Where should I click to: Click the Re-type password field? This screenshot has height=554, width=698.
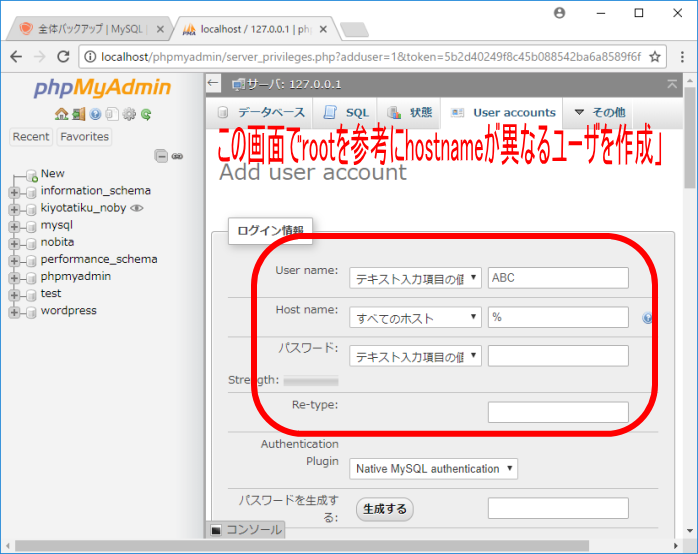558,412
